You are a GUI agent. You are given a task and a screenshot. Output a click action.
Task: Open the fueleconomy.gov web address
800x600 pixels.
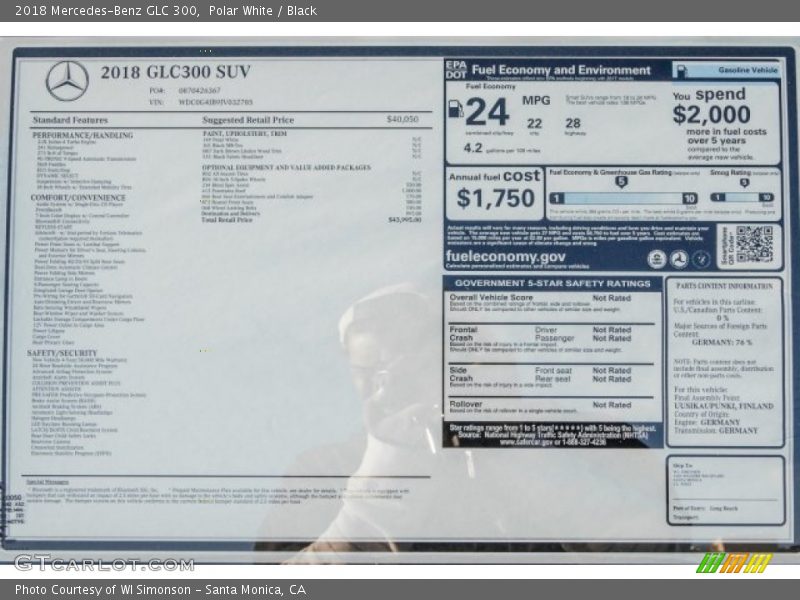[506, 256]
